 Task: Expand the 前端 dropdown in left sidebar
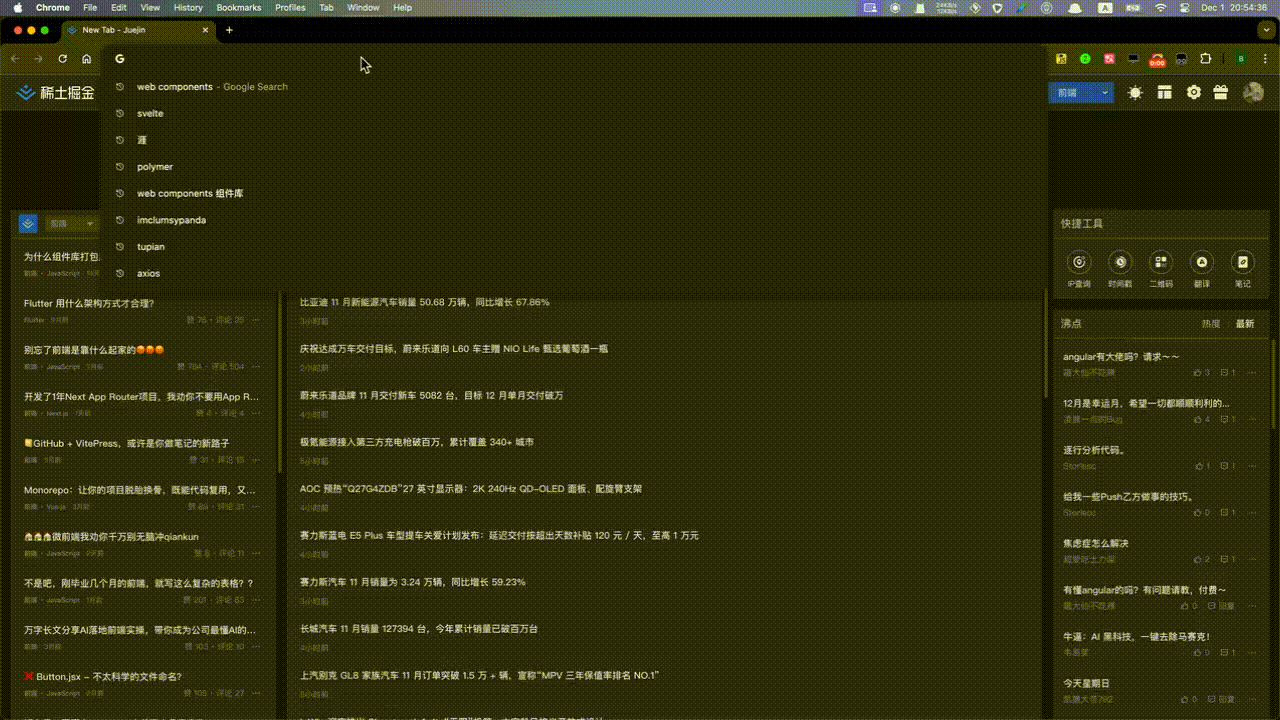pyautogui.click(x=71, y=223)
